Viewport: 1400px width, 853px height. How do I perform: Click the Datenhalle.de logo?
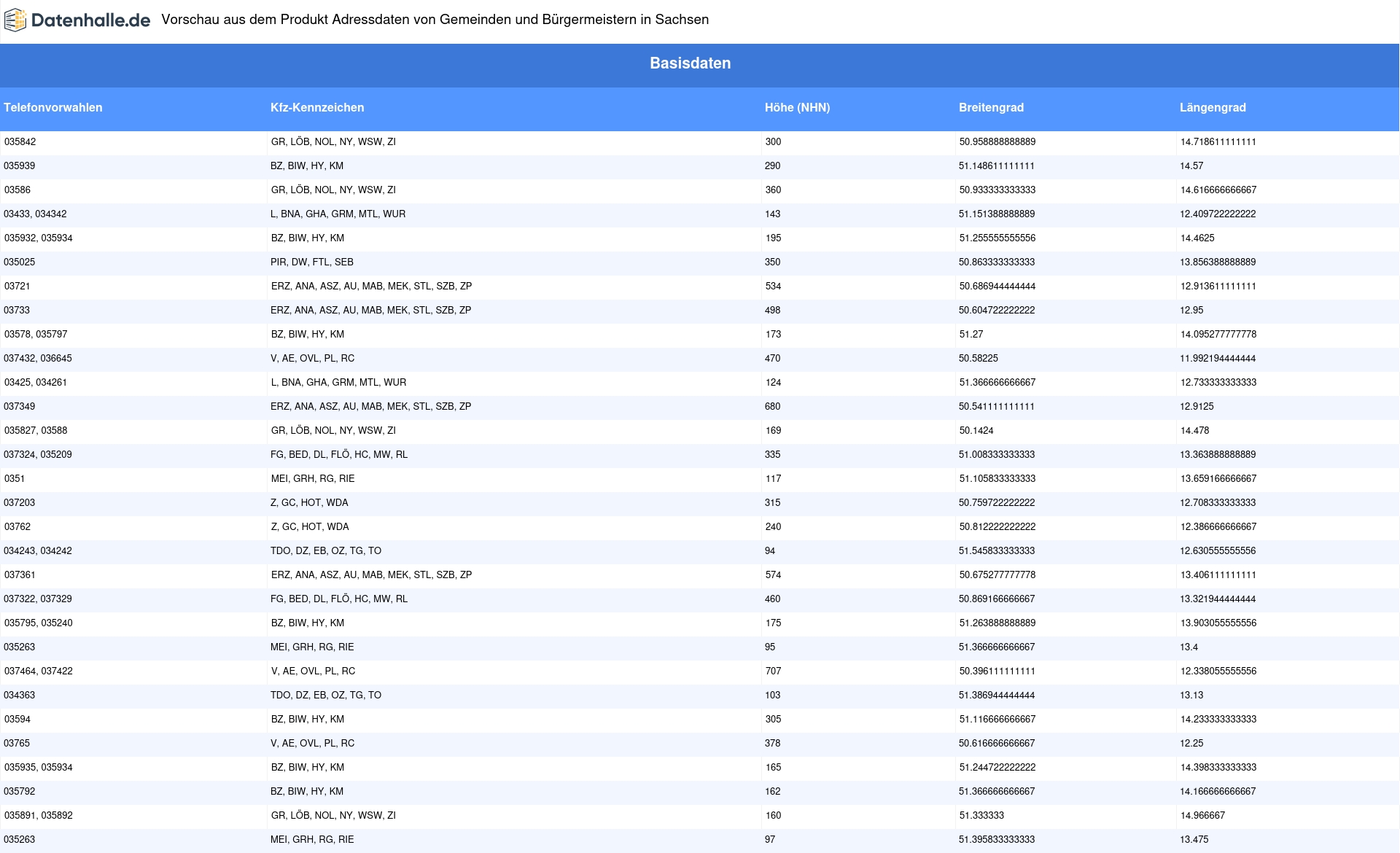77,20
